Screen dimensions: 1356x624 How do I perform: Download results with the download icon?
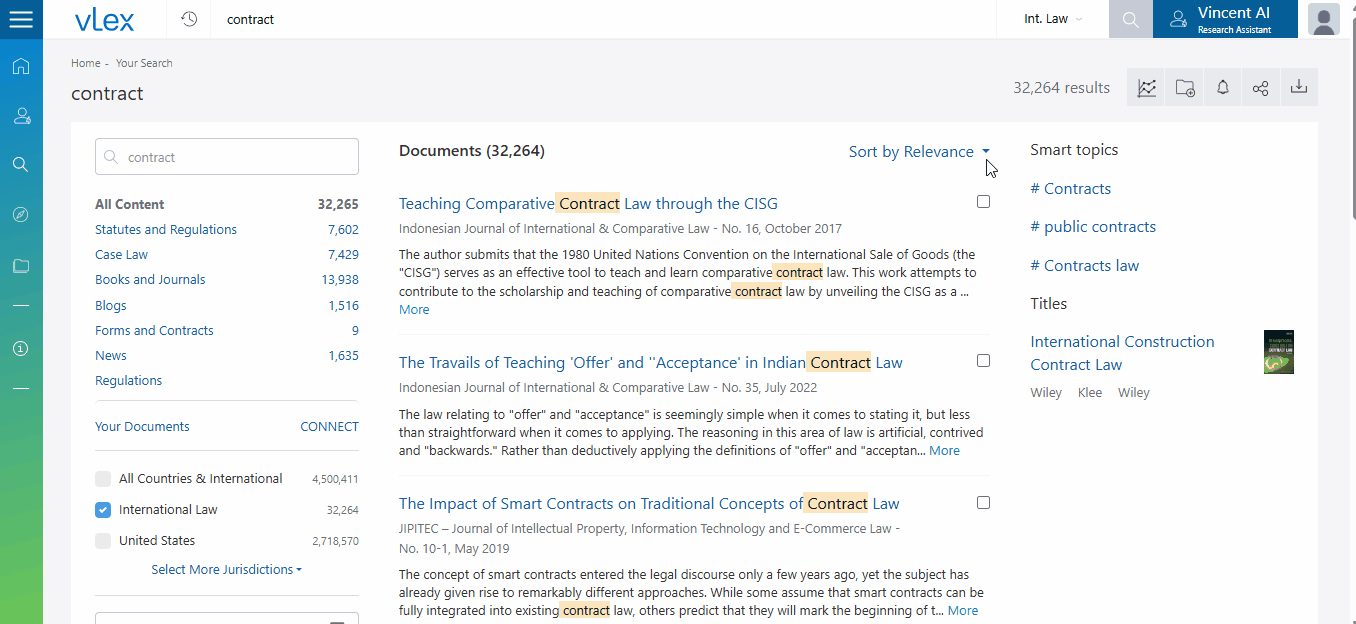(x=1298, y=87)
